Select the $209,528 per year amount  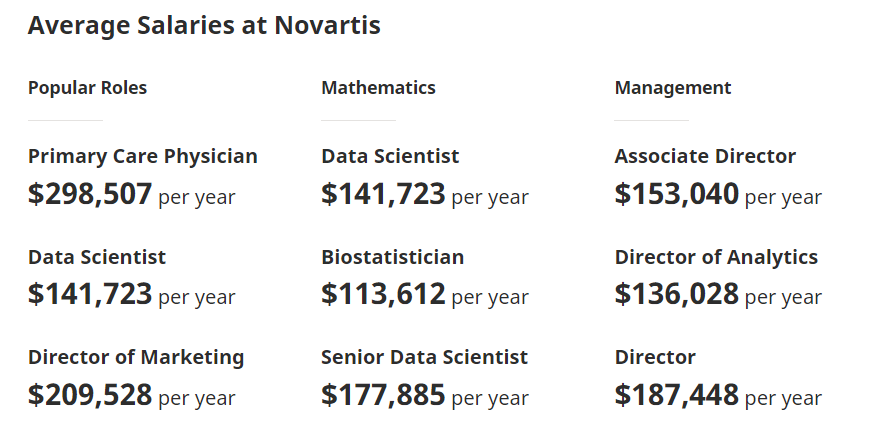(x=90, y=395)
